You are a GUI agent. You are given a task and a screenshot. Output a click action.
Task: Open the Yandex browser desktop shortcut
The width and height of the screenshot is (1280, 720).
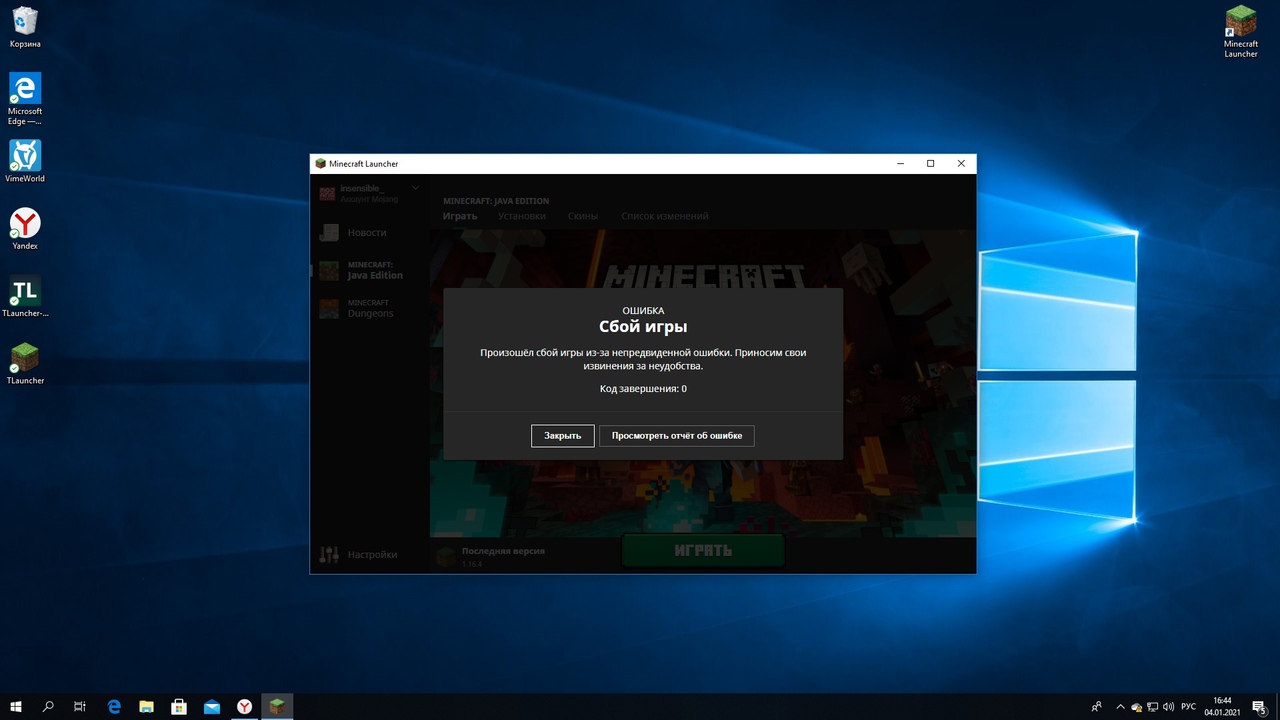[25, 228]
